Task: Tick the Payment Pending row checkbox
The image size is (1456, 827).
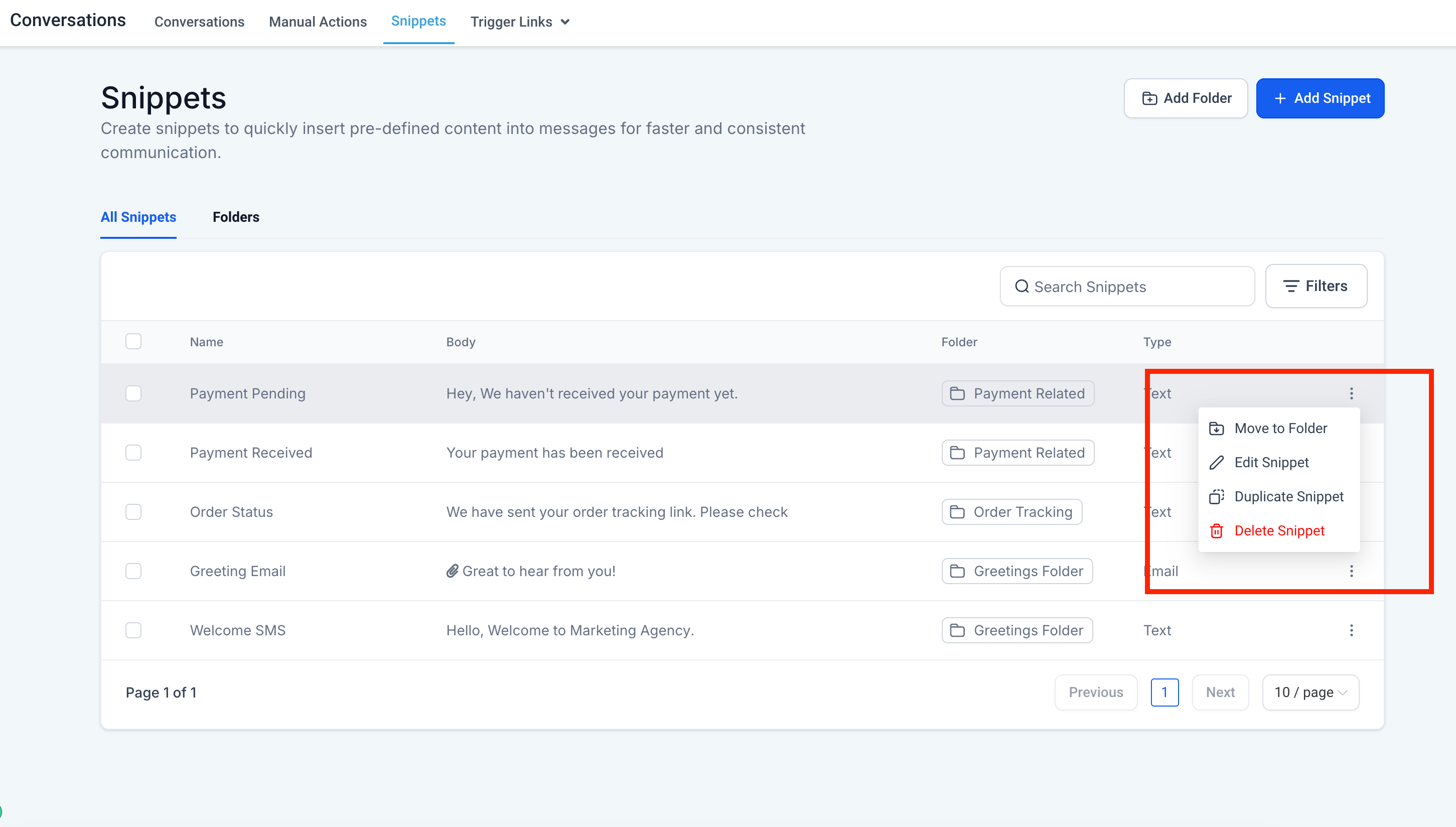Action: click(x=133, y=393)
